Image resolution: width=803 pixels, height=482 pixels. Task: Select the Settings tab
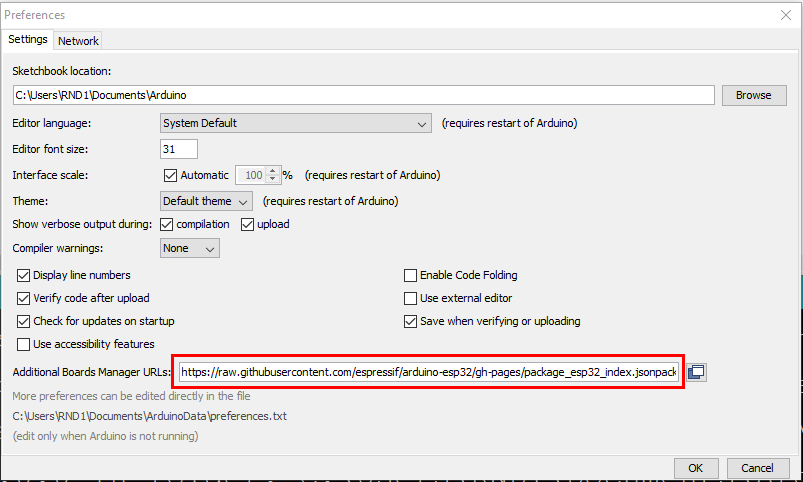click(x=28, y=40)
